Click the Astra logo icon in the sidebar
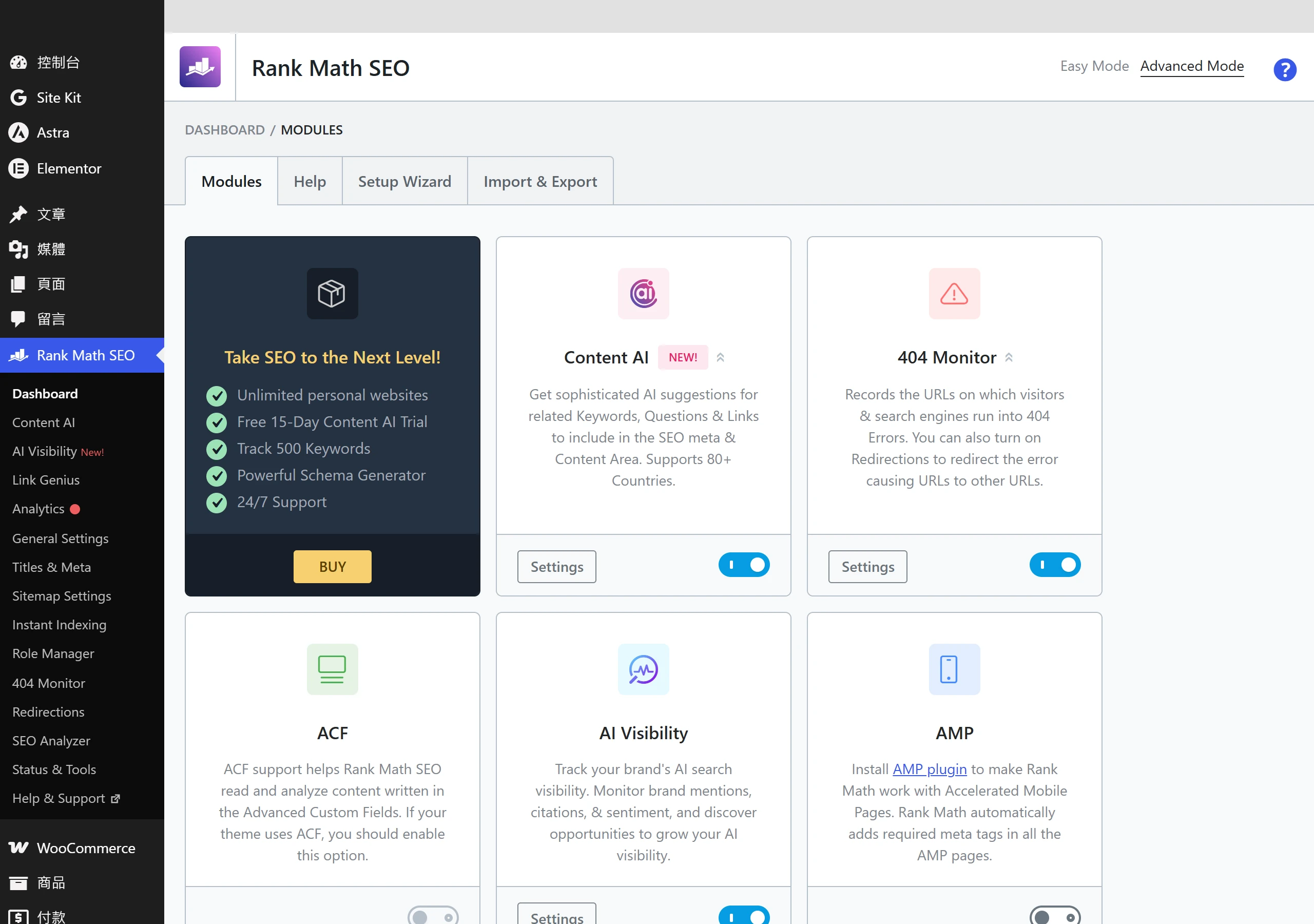 point(18,133)
